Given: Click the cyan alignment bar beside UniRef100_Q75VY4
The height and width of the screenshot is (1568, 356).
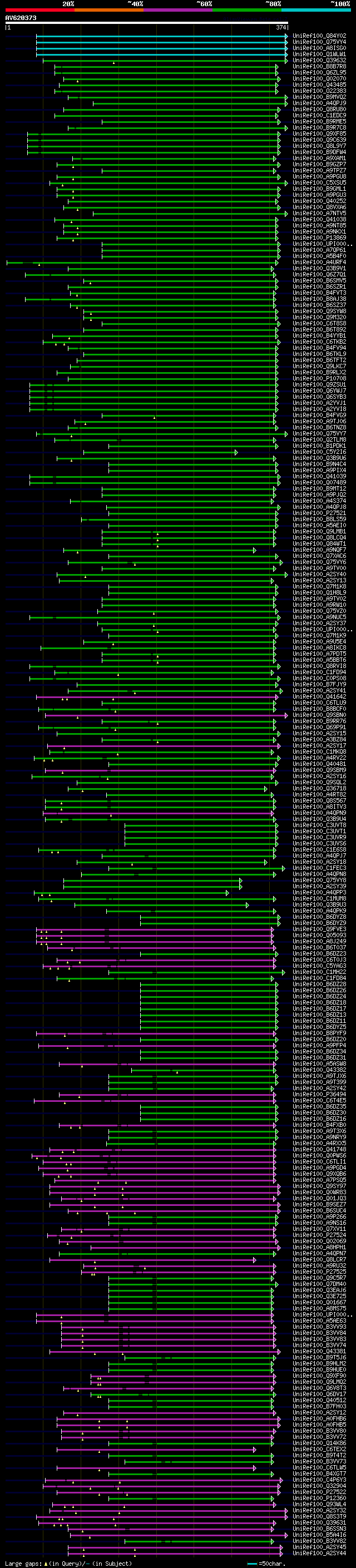Looking at the screenshot, I should tap(162, 42).
